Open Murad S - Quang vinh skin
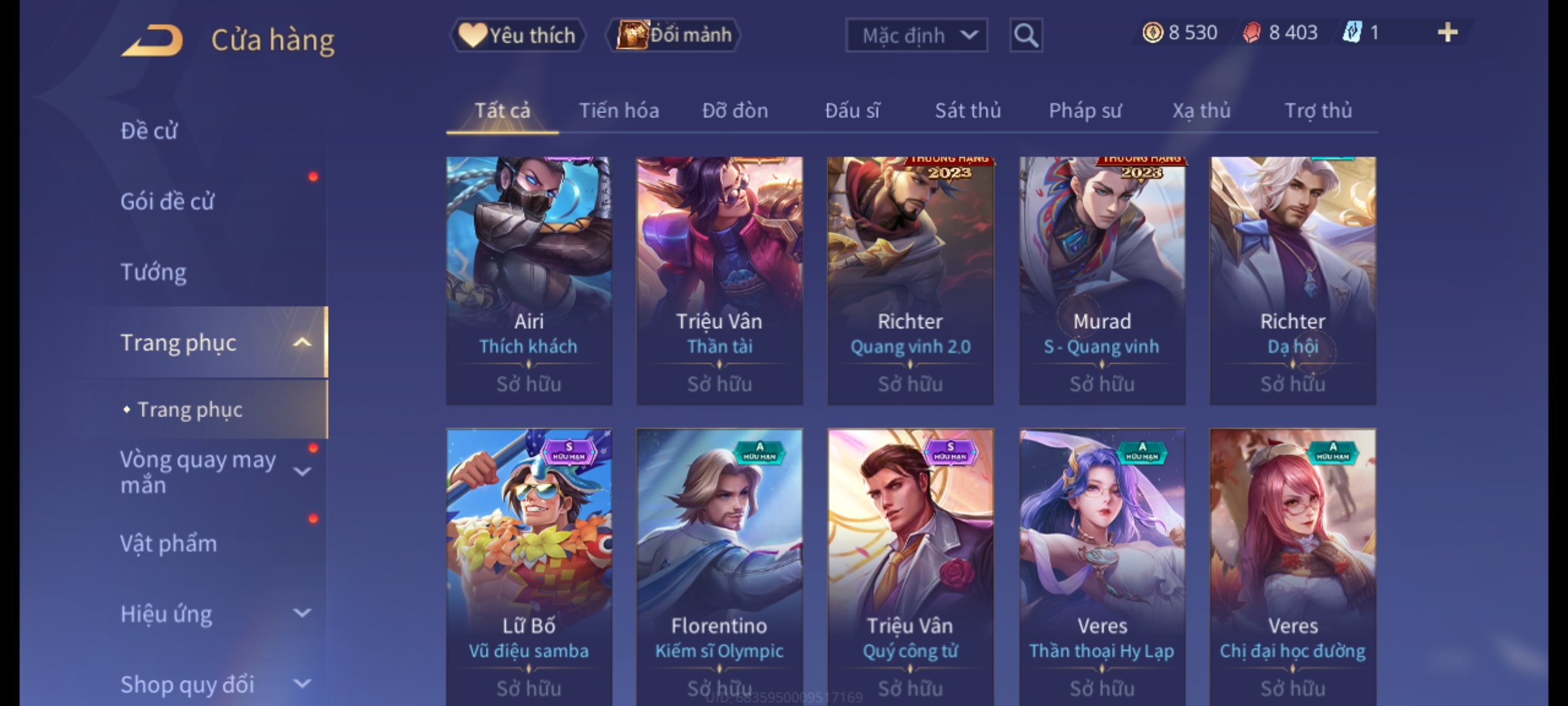The image size is (1568, 706). click(x=1102, y=280)
